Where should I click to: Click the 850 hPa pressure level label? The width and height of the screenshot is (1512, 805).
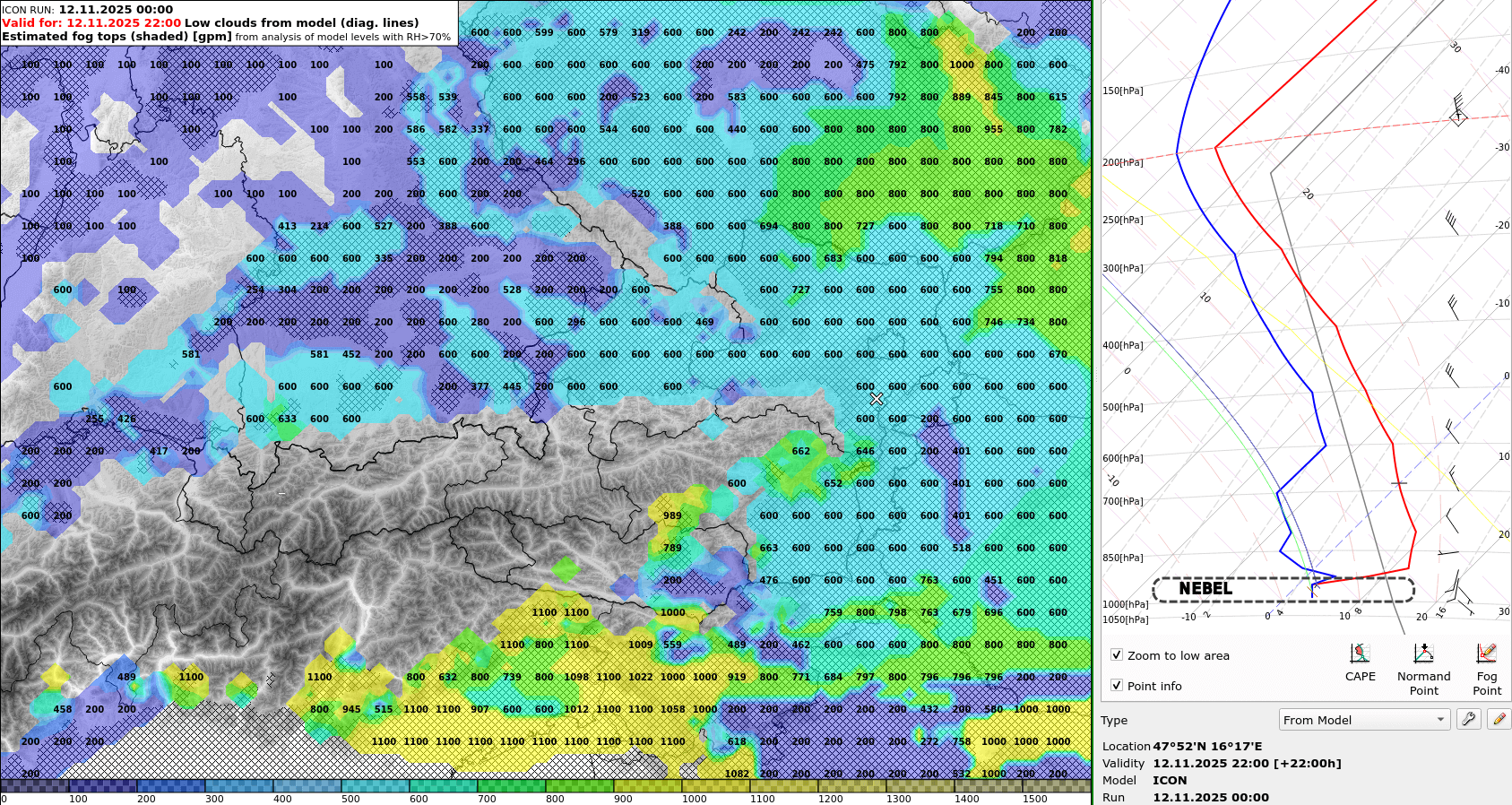click(x=1122, y=558)
